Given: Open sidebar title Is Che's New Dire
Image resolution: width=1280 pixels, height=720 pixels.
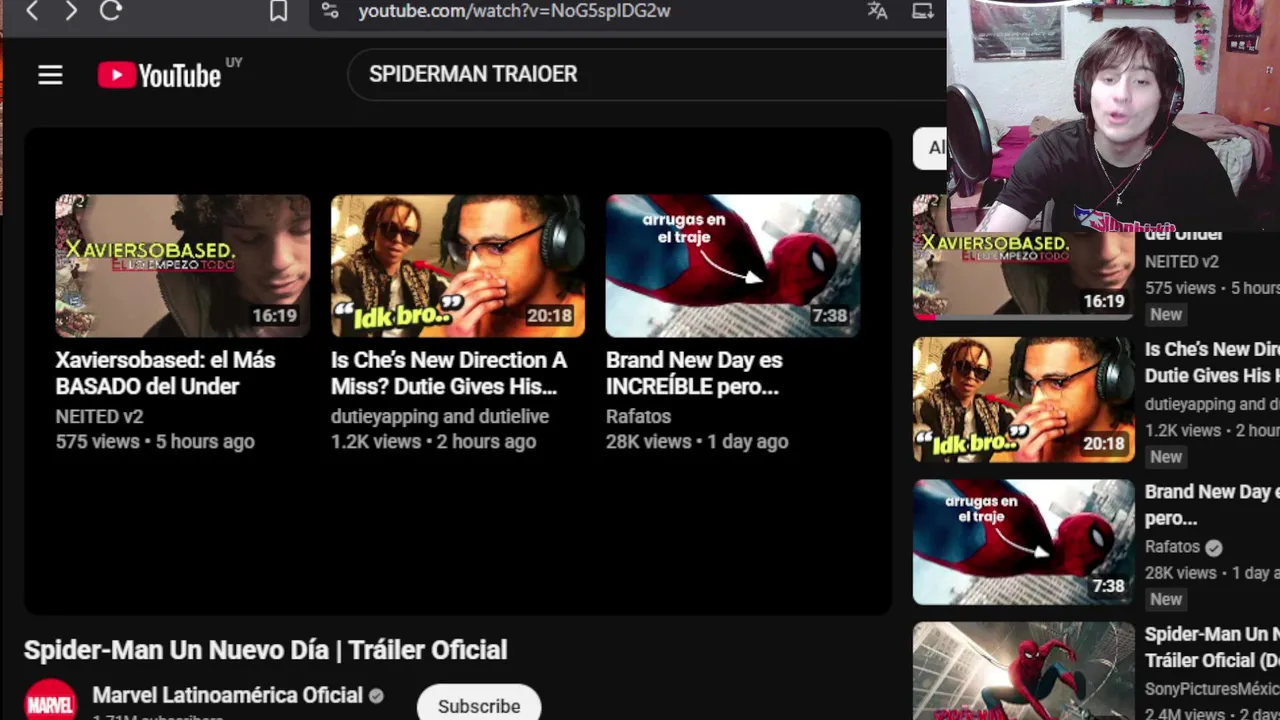Looking at the screenshot, I should 1212,362.
